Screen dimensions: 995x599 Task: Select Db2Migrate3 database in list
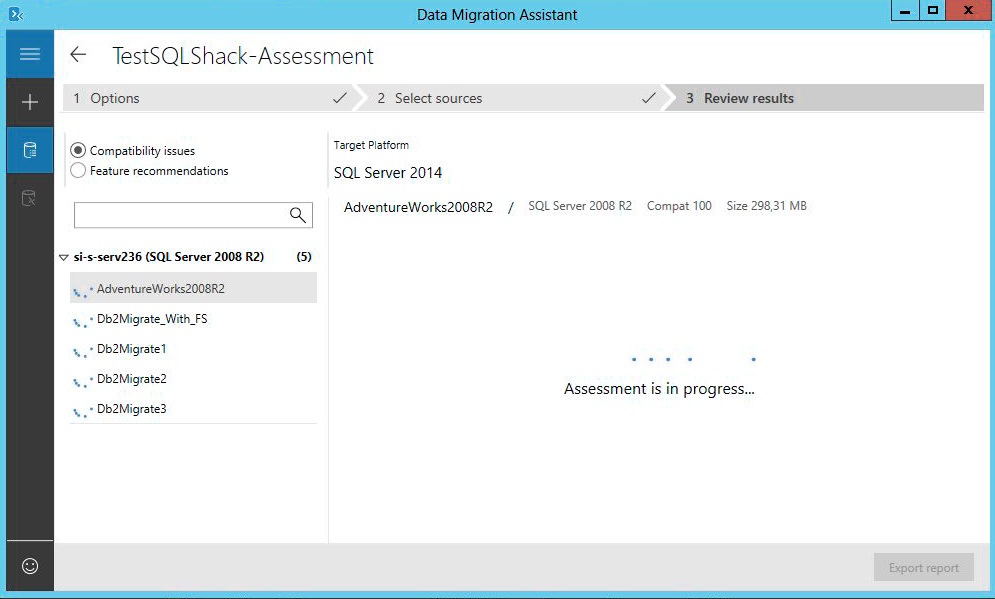131,409
